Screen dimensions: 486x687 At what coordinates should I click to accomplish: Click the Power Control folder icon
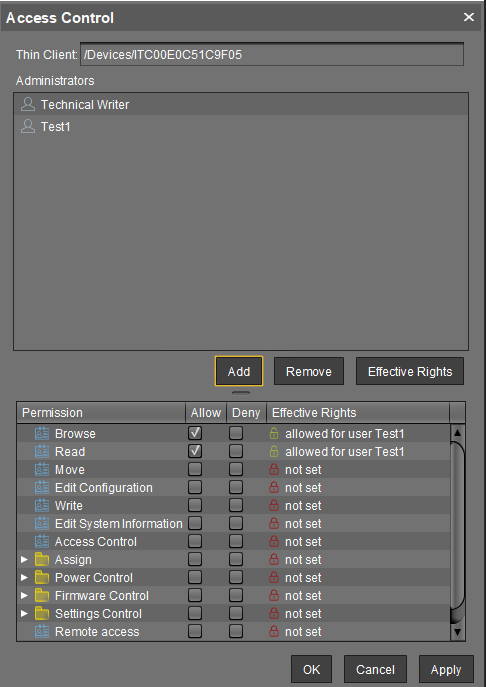pyautogui.click(x=42, y=577)
